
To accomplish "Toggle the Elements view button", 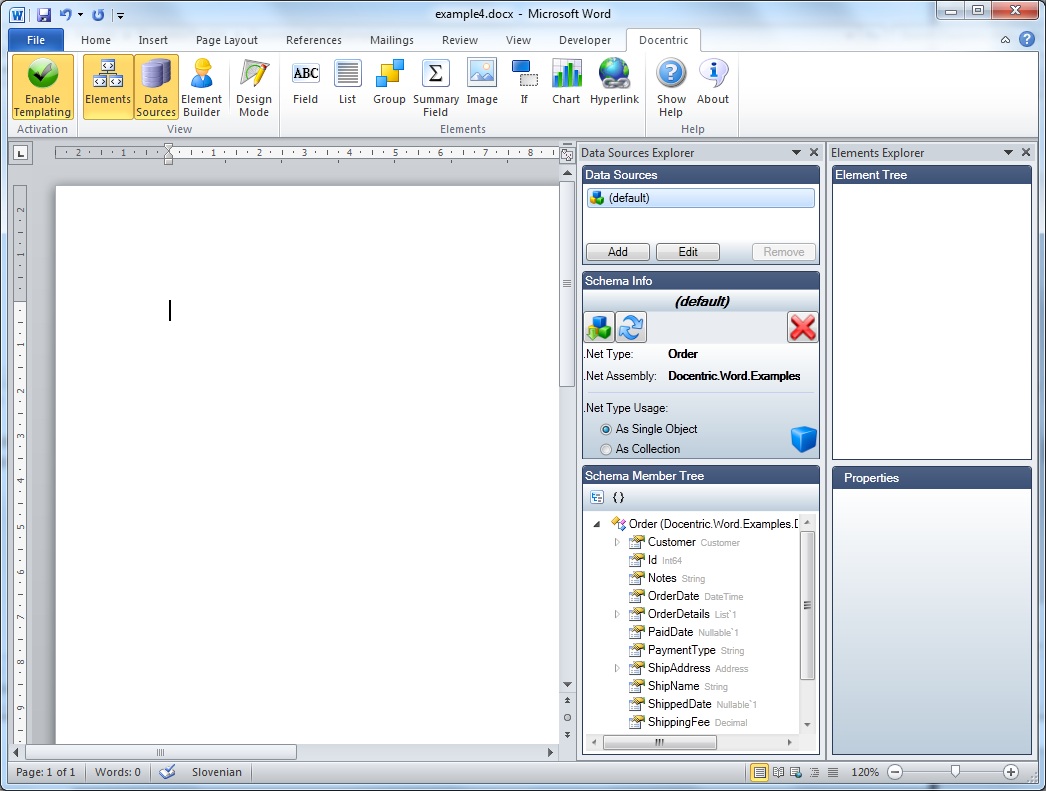I will pyautogui.click(x=108, y=87).
